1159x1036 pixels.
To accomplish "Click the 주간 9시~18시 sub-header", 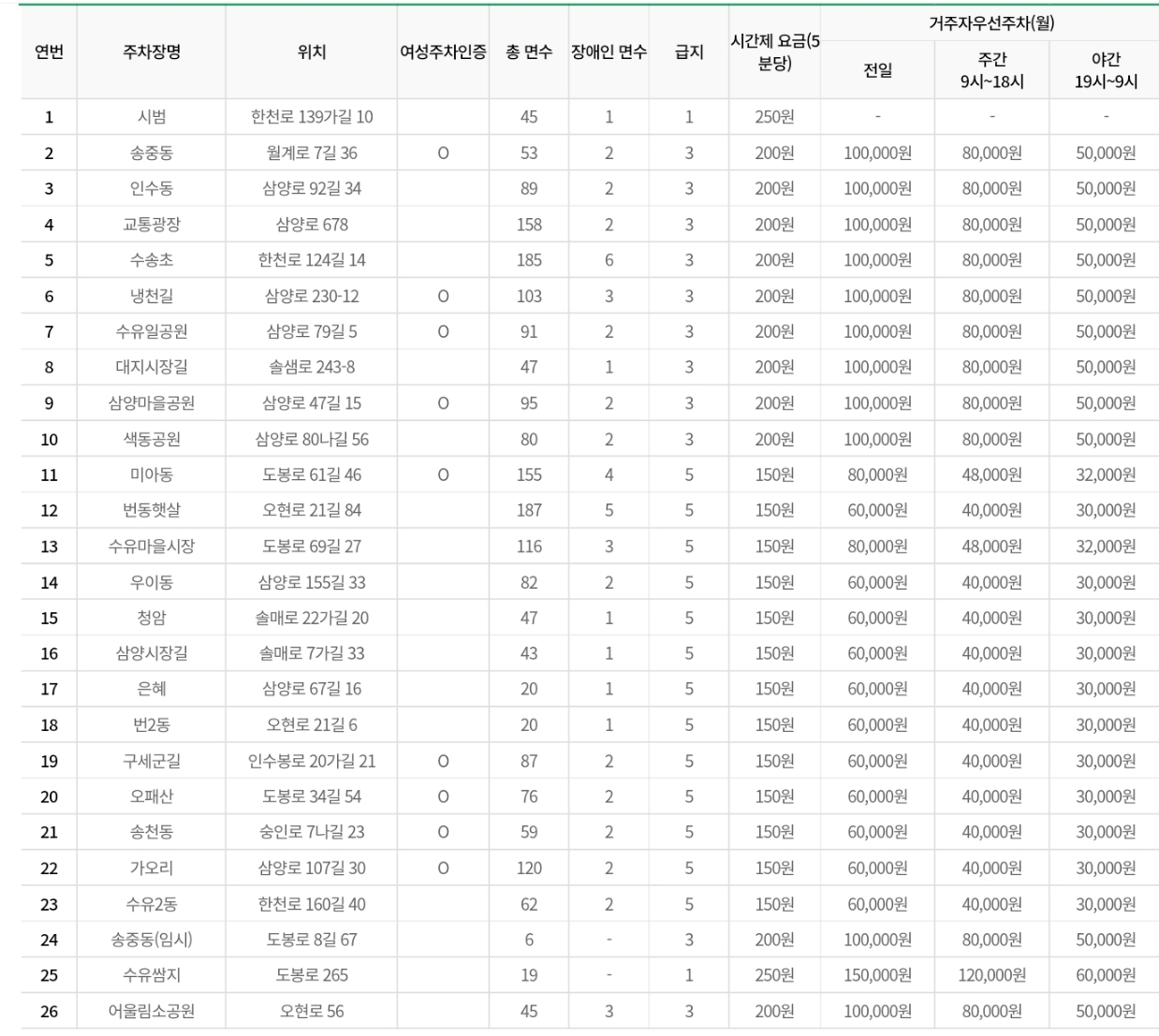I will click(991, 70).
